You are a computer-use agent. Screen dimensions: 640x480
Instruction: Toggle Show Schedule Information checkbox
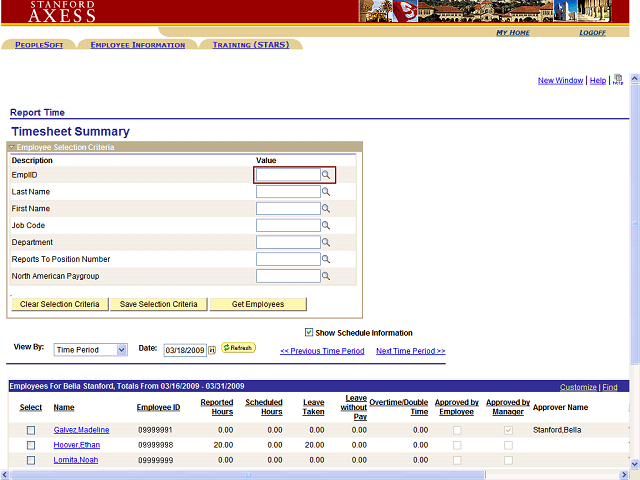309,333
